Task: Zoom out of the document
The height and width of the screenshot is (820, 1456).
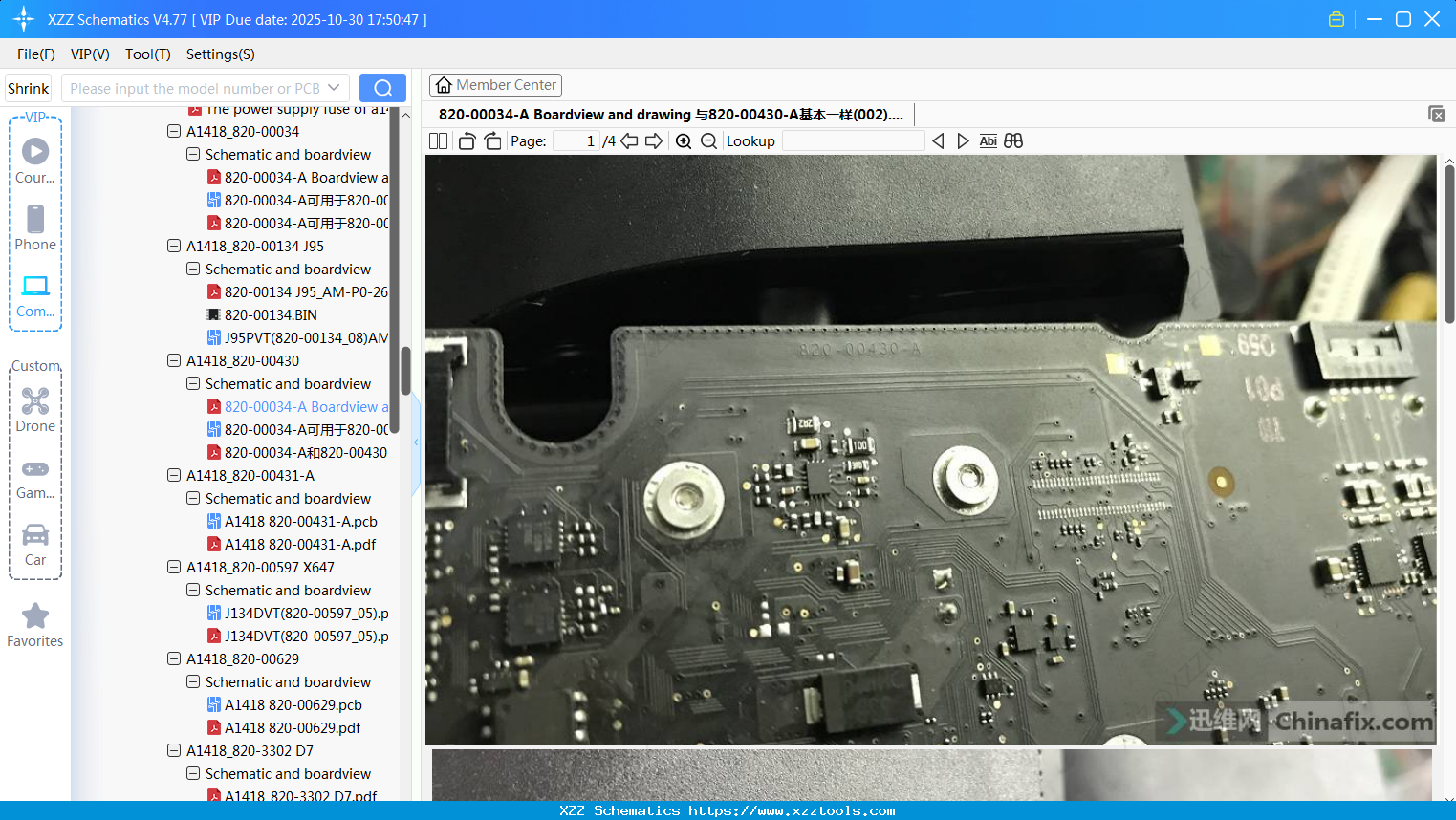Action: click(708, 141)
